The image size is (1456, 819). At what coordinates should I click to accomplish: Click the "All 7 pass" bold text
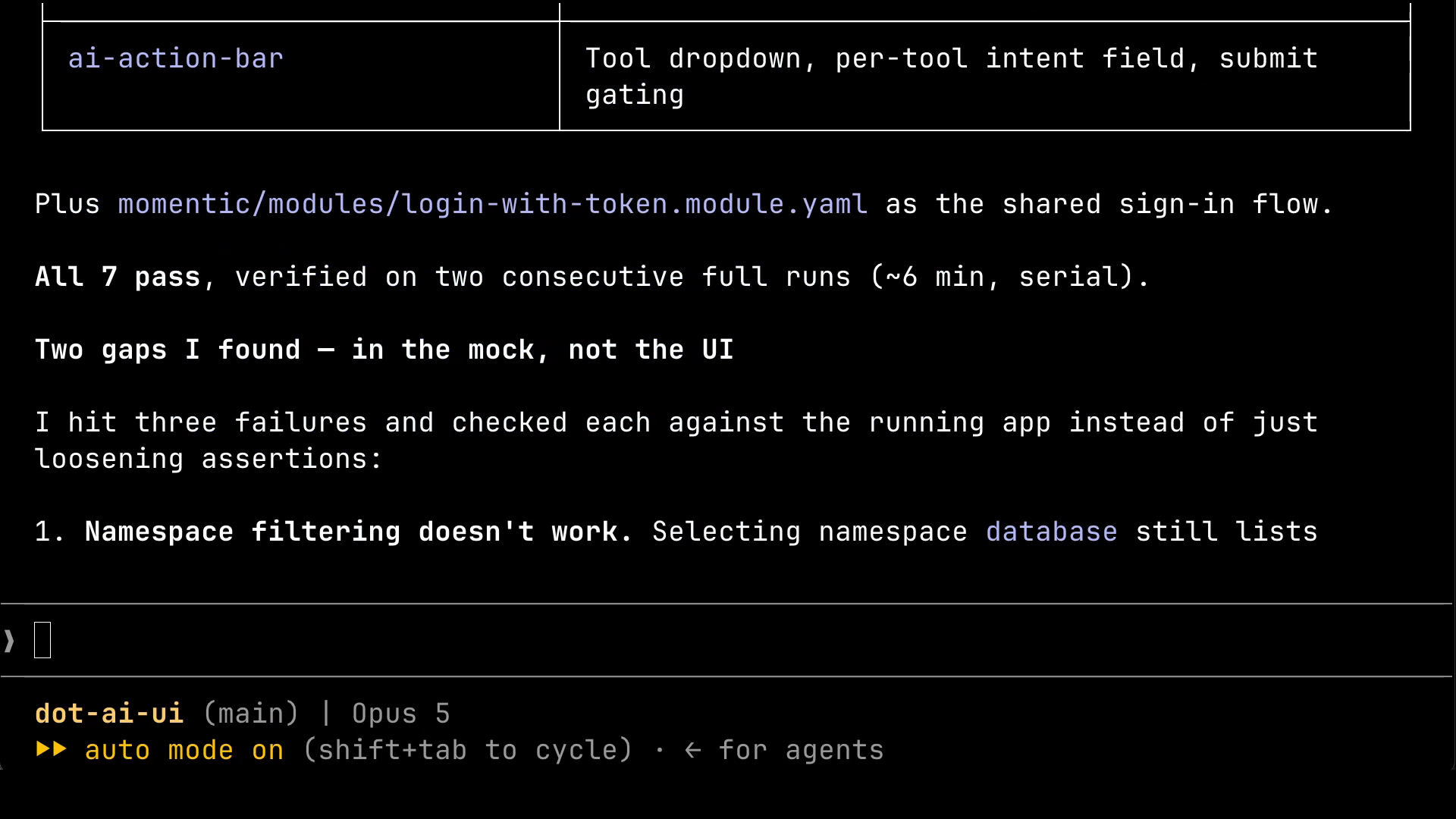point(118,277)
